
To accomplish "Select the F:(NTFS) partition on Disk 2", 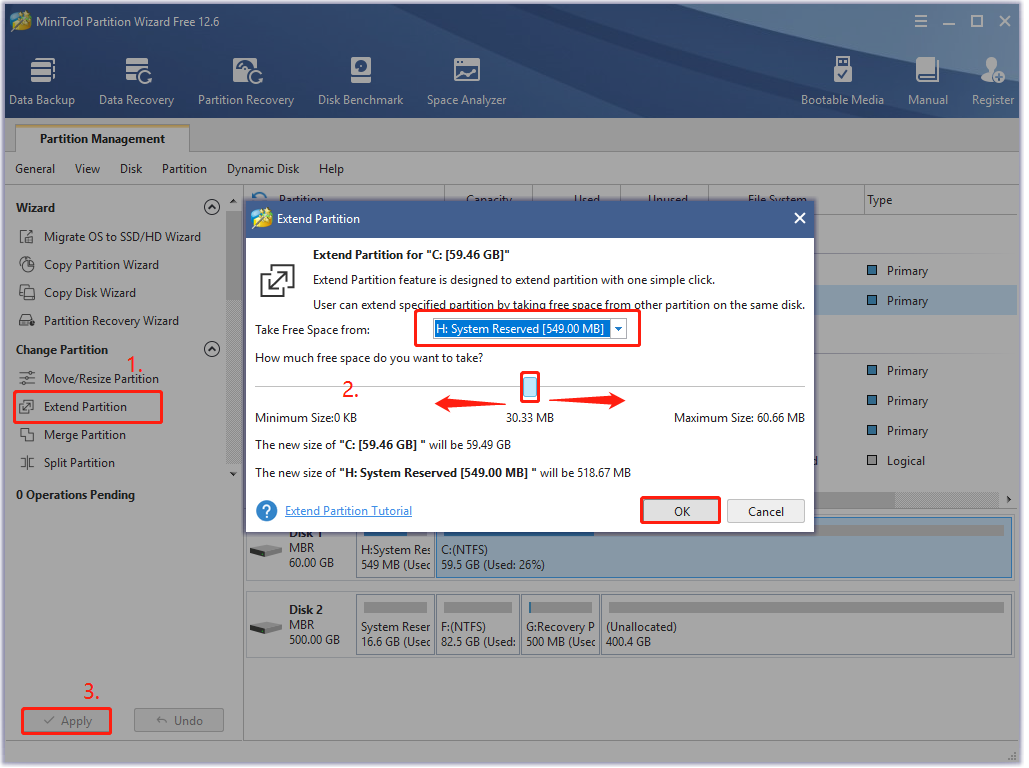I will point(478,626).
